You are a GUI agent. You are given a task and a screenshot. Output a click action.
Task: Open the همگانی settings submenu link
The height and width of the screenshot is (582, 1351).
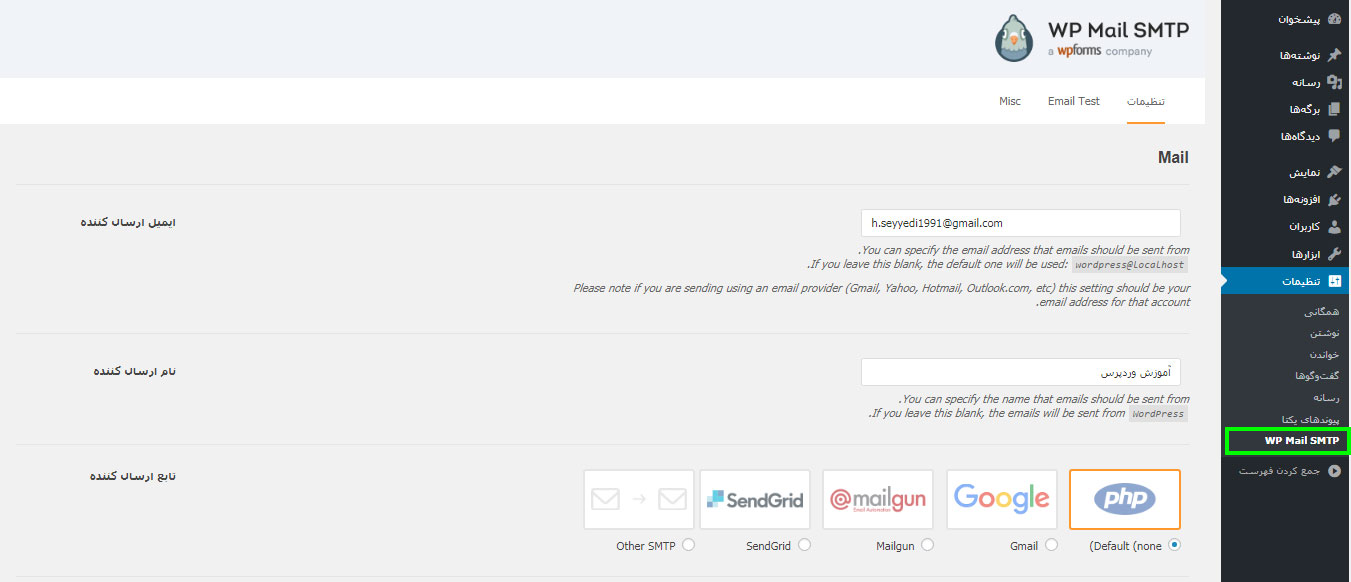click(1322, 312)
